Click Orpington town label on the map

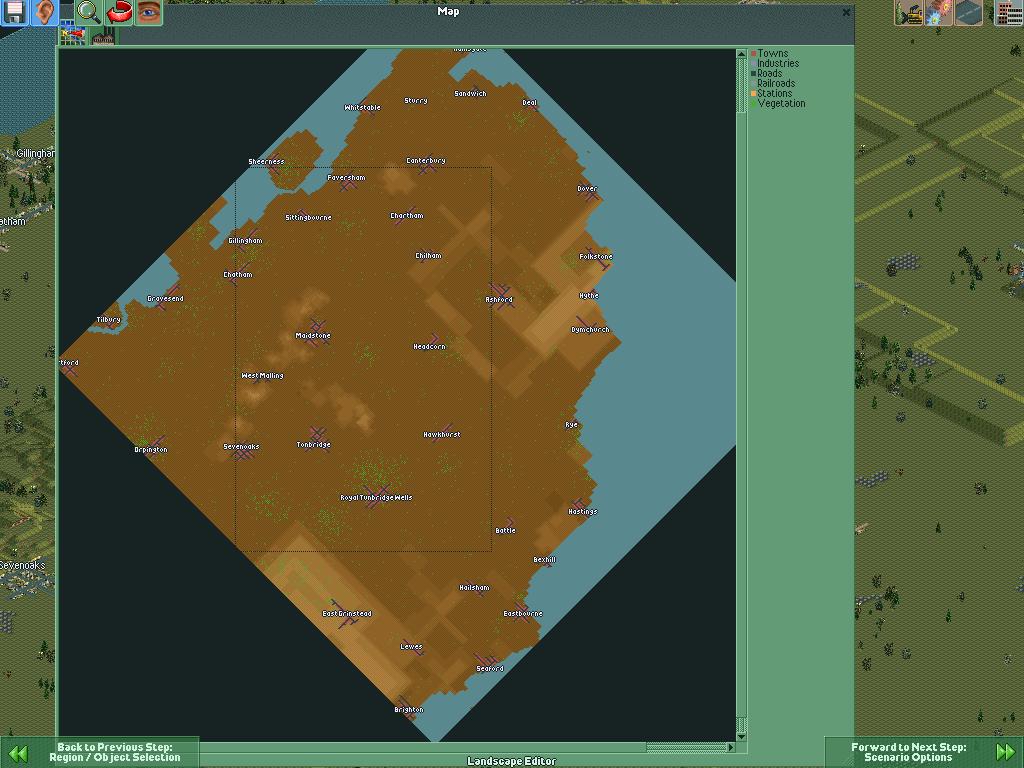[151, 450]
